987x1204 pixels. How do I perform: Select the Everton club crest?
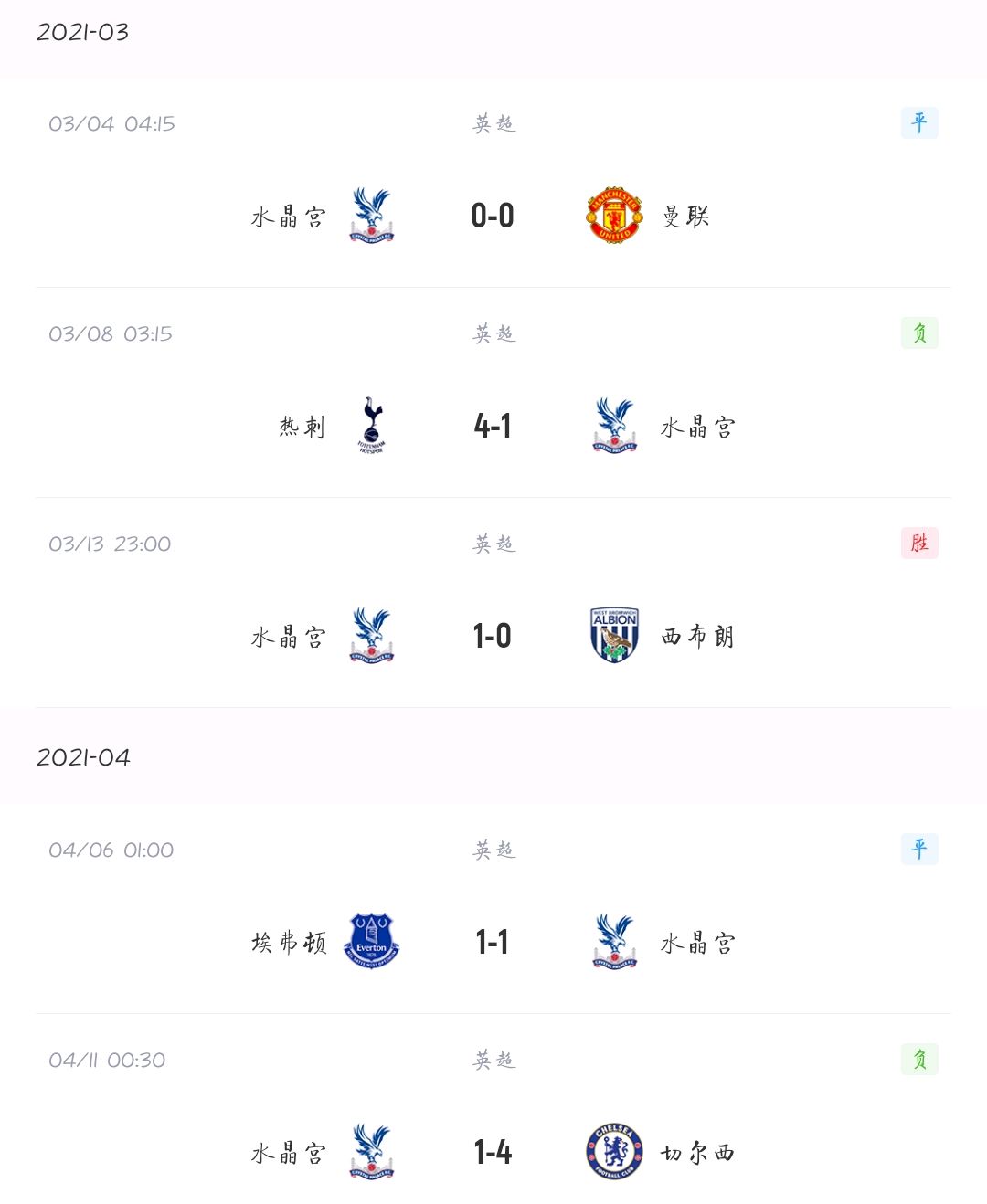tap(371, 941)
